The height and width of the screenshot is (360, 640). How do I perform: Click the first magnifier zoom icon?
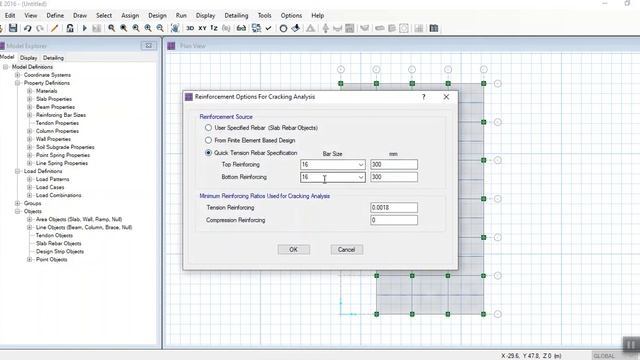111,28
